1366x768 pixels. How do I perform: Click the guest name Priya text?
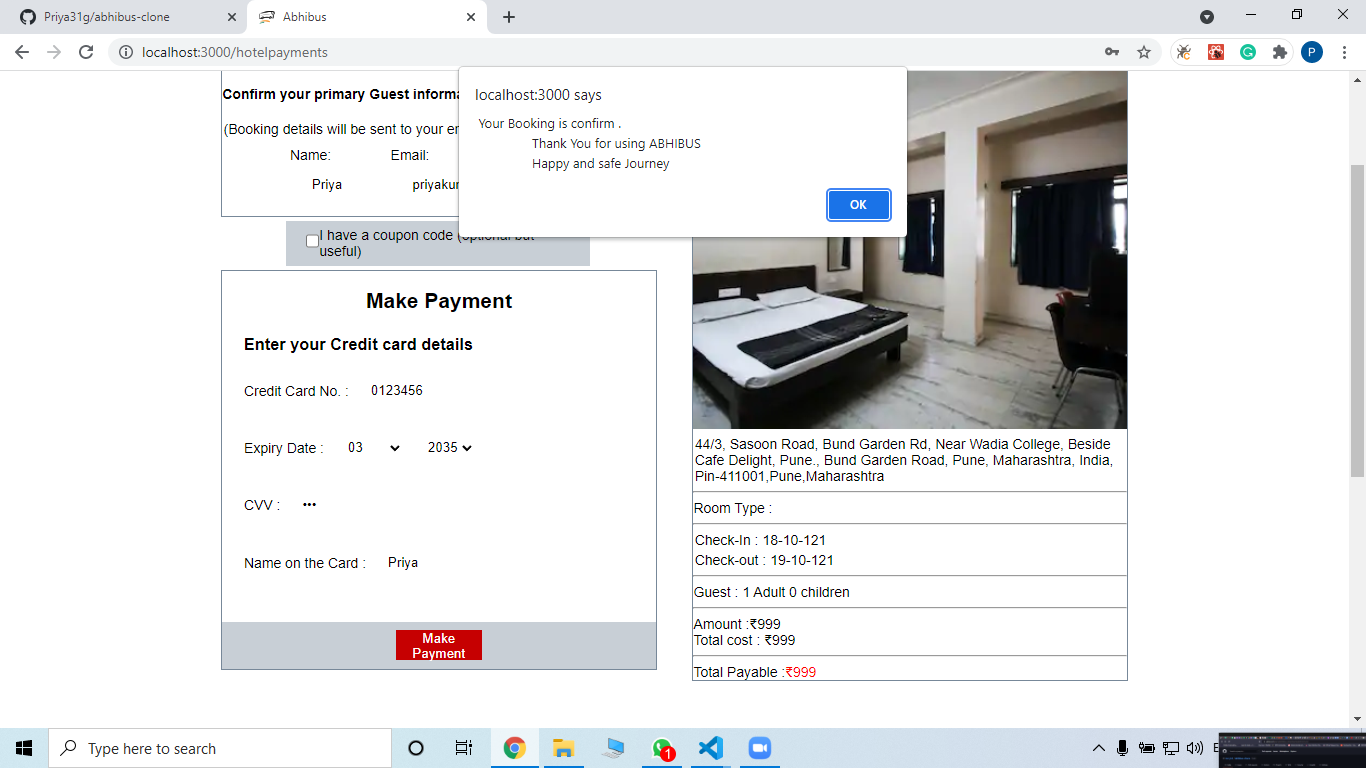pos(327,184)
